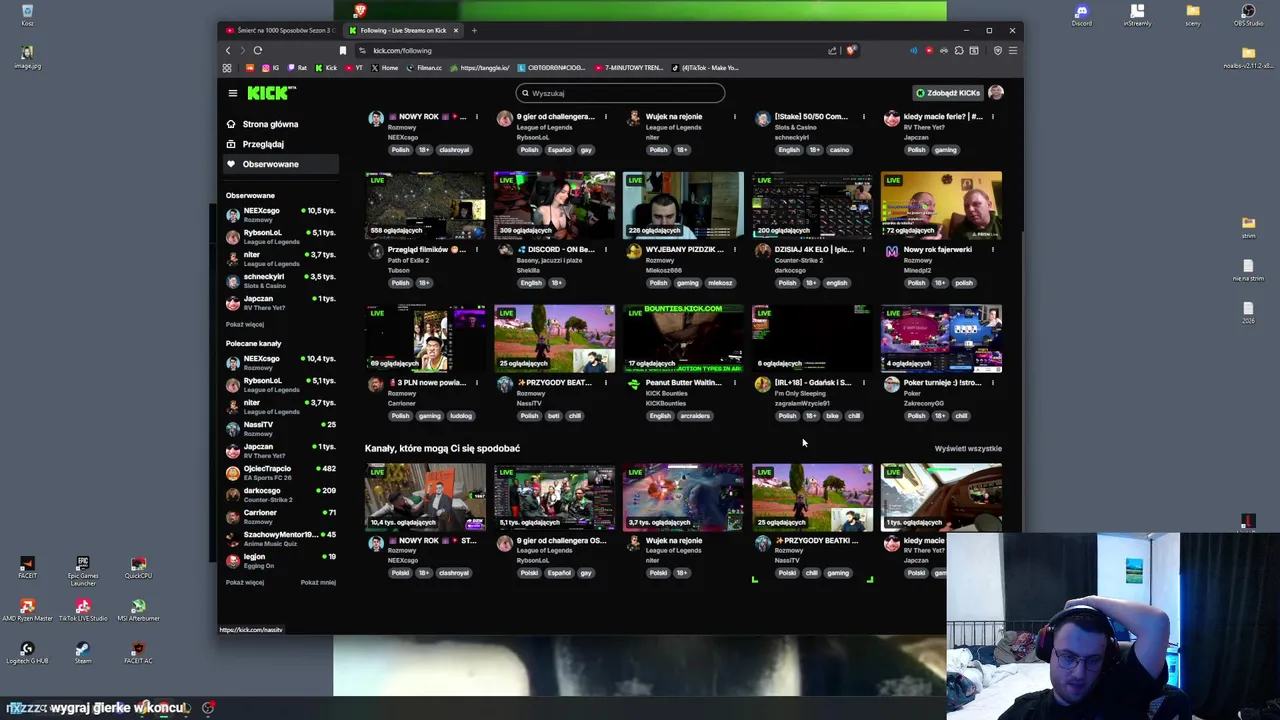The width and height of the screenshot is (1280, 720).
Task: Open the Steam desktop shortcut
Action: point(83,653)
